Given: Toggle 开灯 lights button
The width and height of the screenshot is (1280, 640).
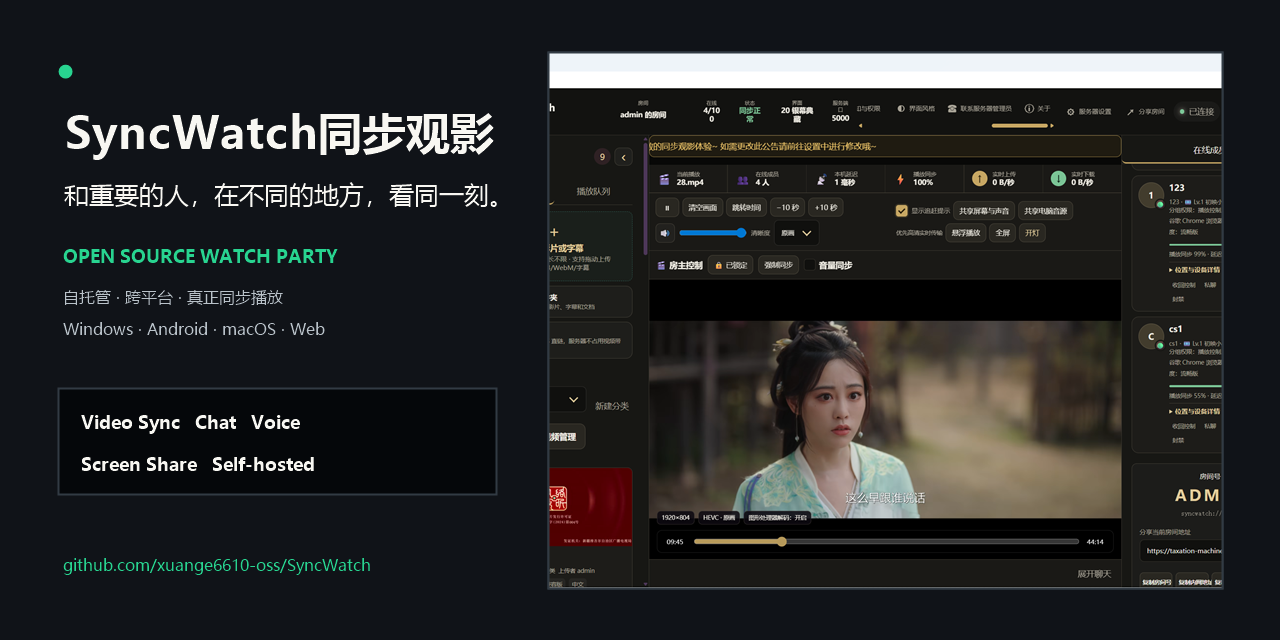Looking at the screenshot, I should (x=1033, y=233).
